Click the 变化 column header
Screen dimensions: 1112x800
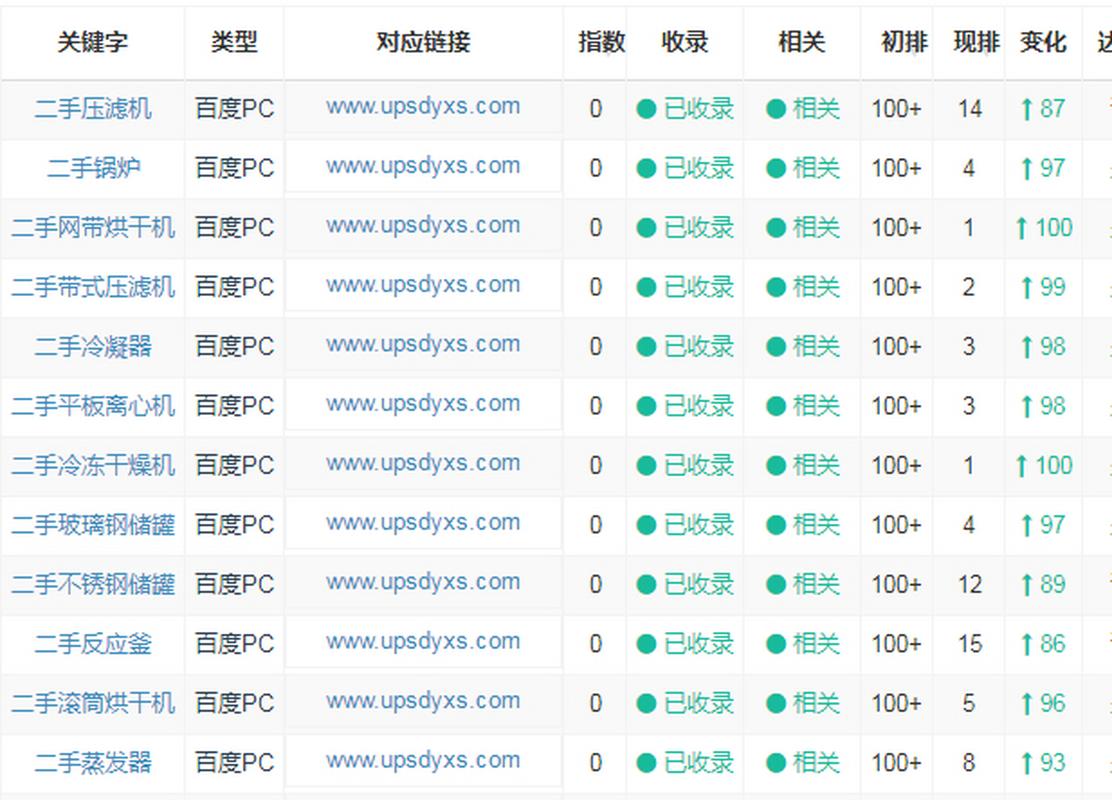[1043, 43]
